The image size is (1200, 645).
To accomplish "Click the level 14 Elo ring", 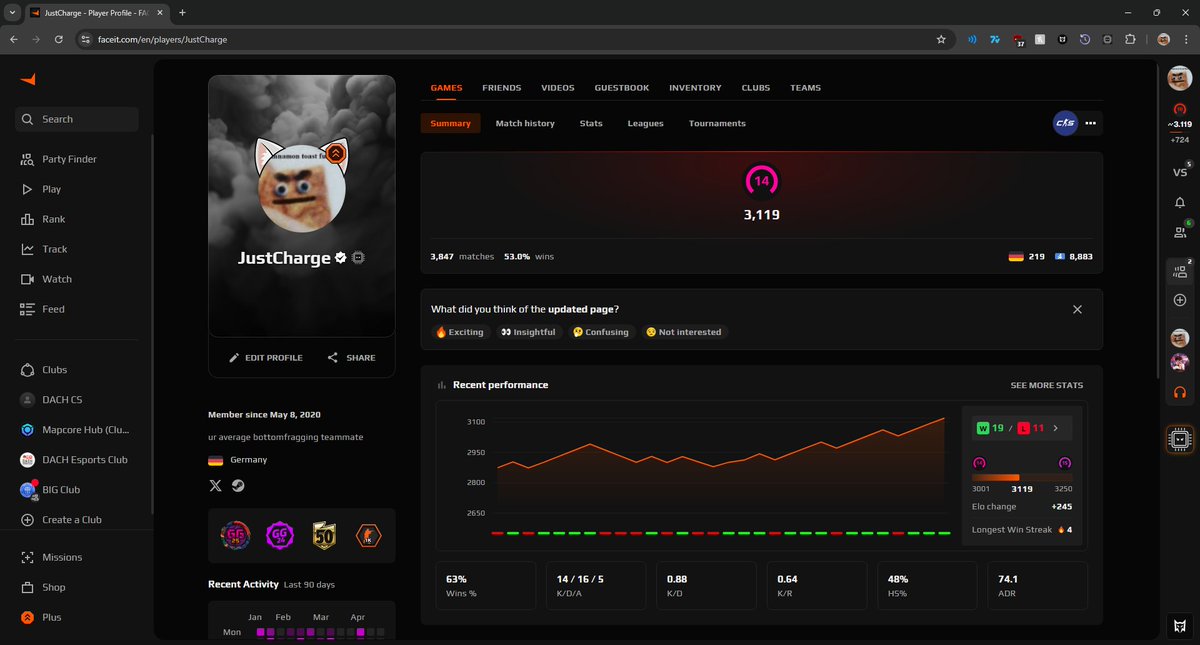I will [762, 181].
